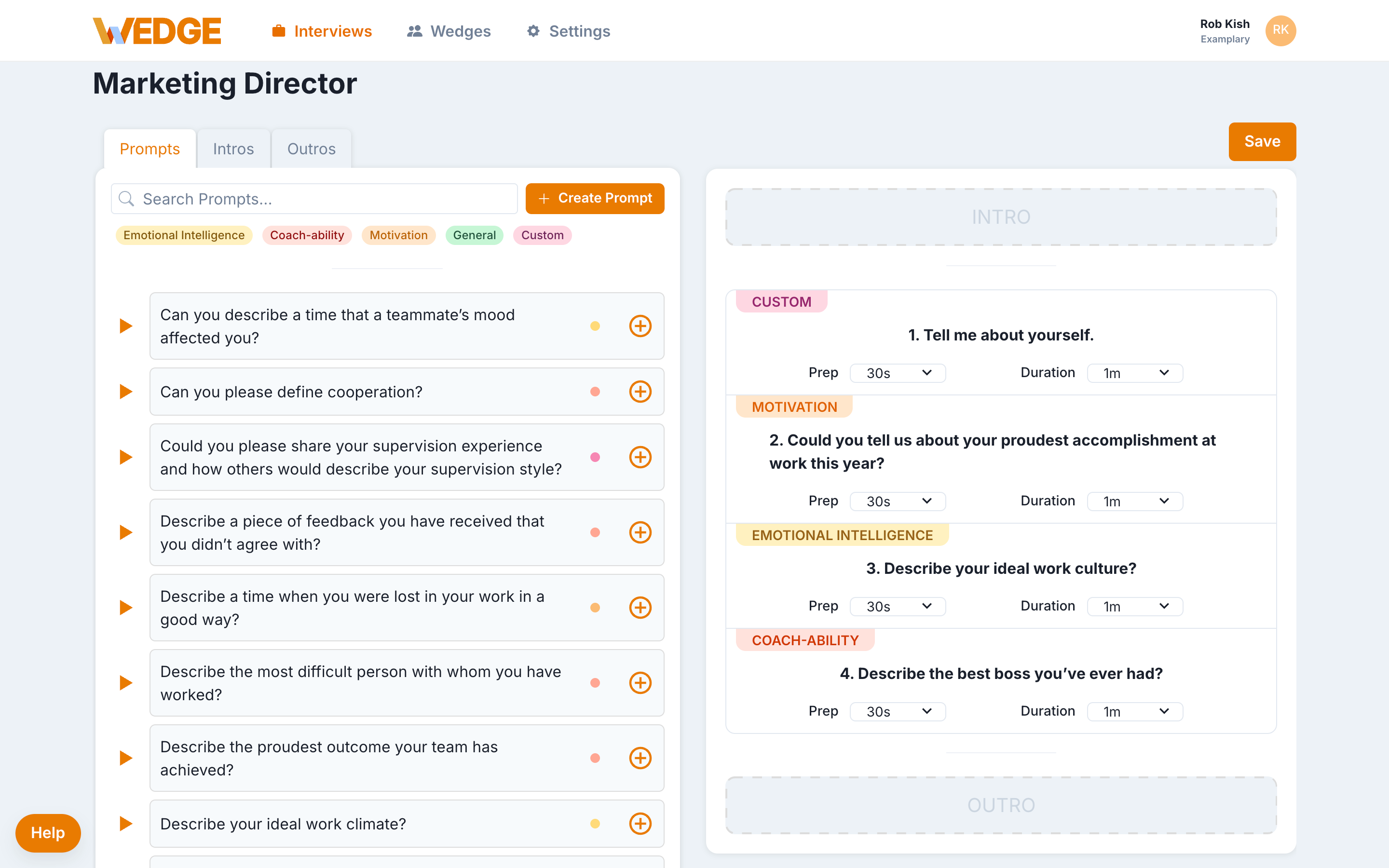Image resolution: width=1389 pixels, height=868 pixels.
Task: Add 'Describe your ideal work climate?' using plus button
Action: click(640, 823)
